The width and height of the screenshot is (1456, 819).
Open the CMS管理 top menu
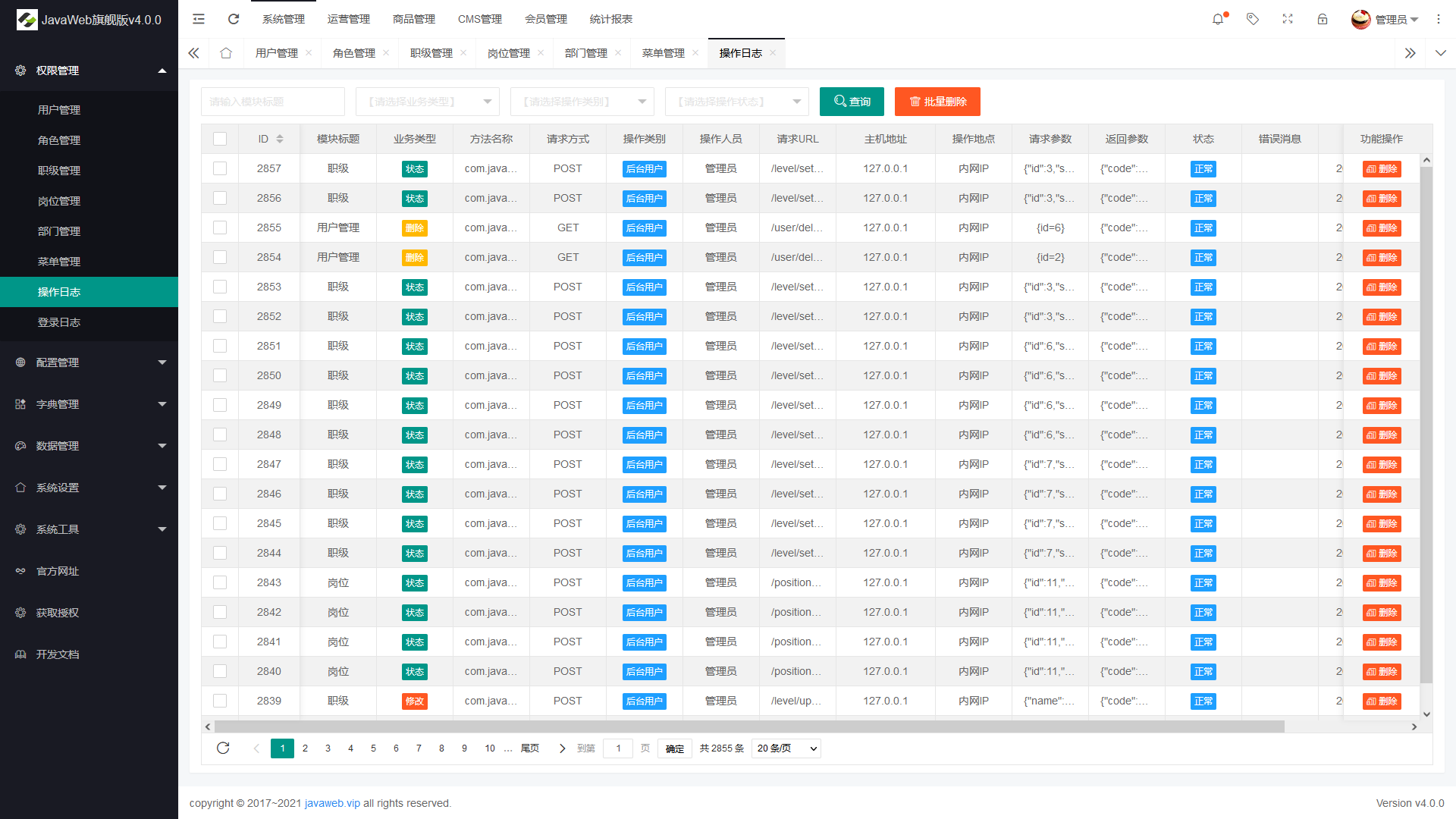coord(480,19)
